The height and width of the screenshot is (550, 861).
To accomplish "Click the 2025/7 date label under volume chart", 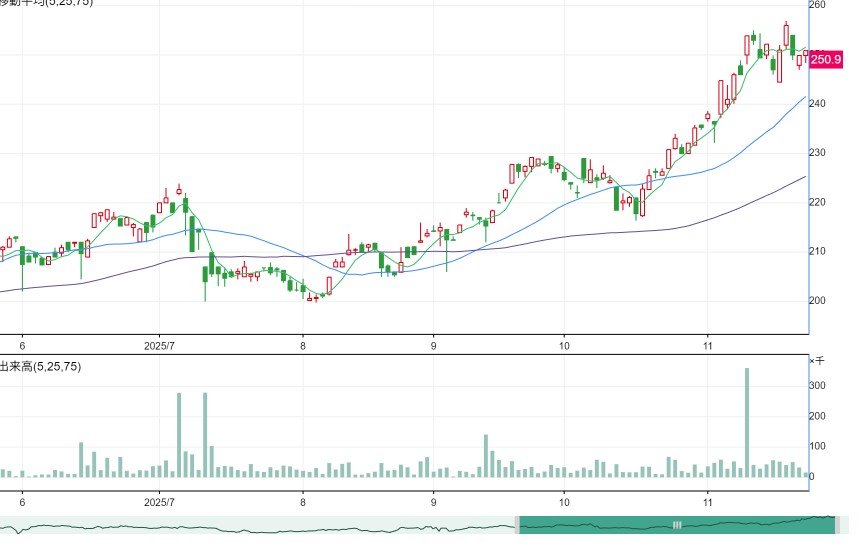I will coord(159,502).
